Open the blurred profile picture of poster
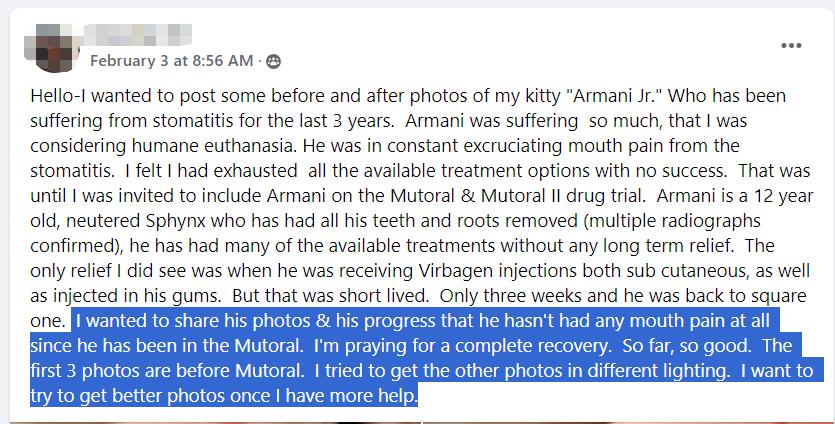The image size is (835, 424). click(x=53, y=47)
